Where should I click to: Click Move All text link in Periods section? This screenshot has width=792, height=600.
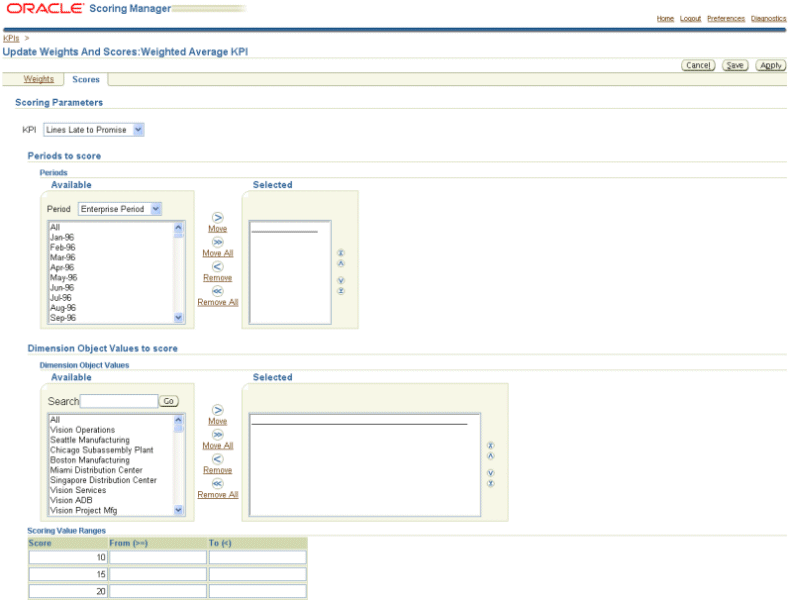pyautogui.click(x=218, y=253)
